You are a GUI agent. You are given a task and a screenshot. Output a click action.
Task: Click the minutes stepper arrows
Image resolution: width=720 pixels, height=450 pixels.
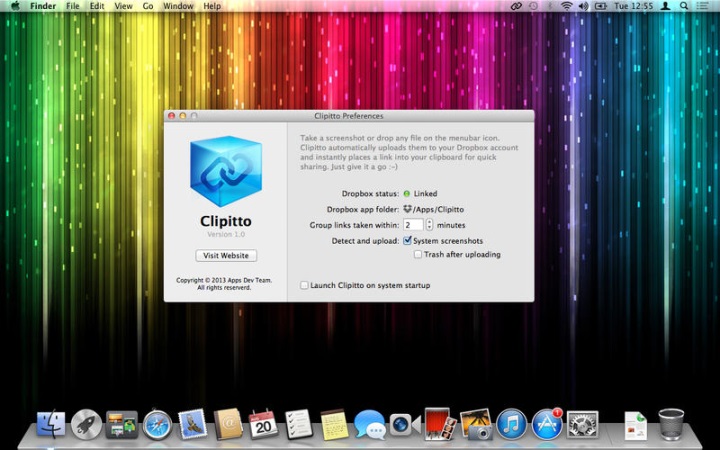(431, 225)
